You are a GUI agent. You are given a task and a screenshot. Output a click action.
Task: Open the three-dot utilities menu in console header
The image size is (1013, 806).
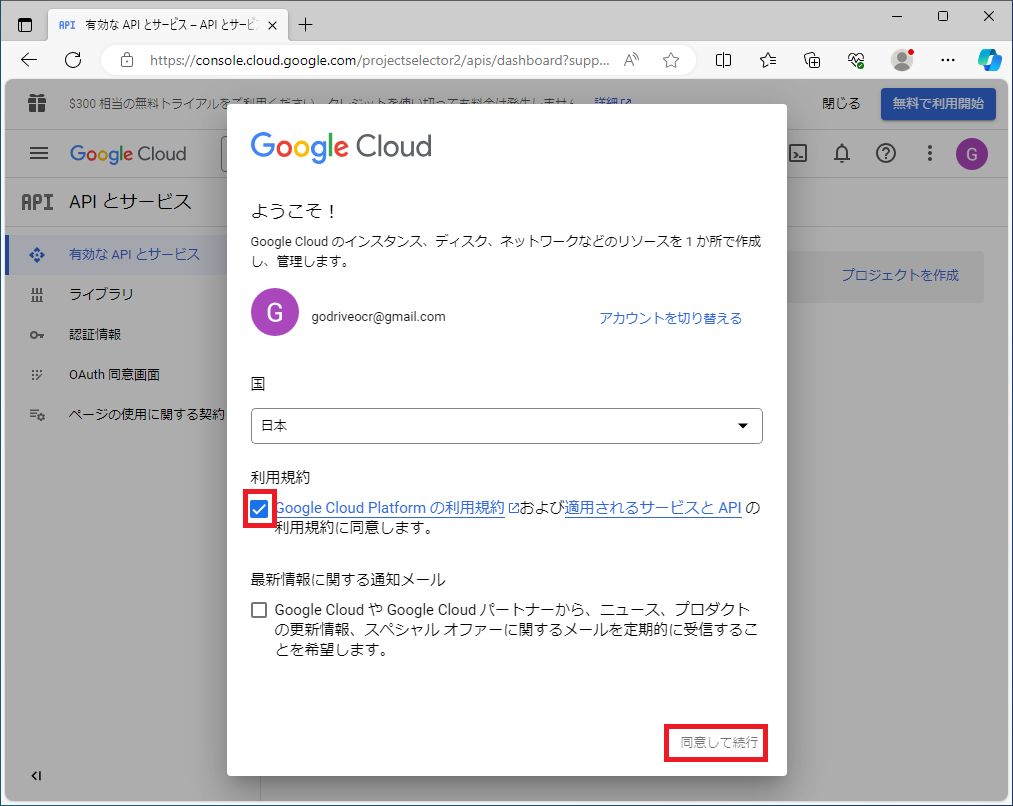(930, 154)
